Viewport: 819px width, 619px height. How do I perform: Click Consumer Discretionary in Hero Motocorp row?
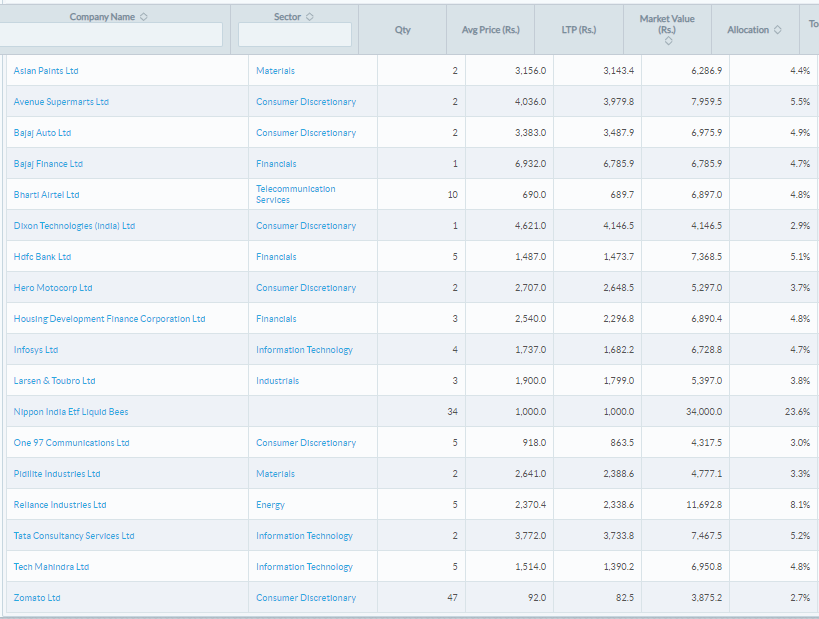coord(306,288)
